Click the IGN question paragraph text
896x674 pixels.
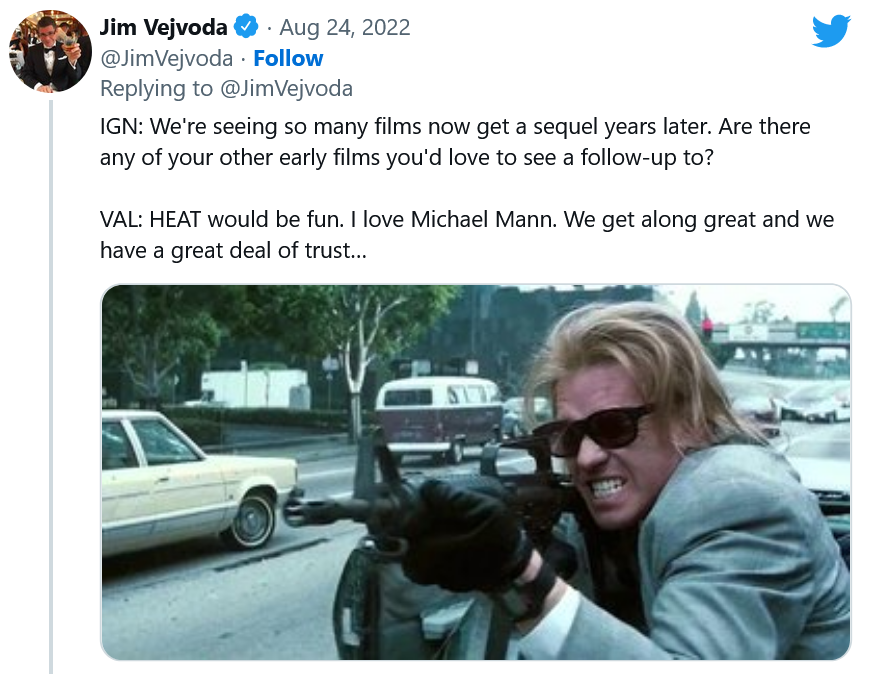coord(455,142)
